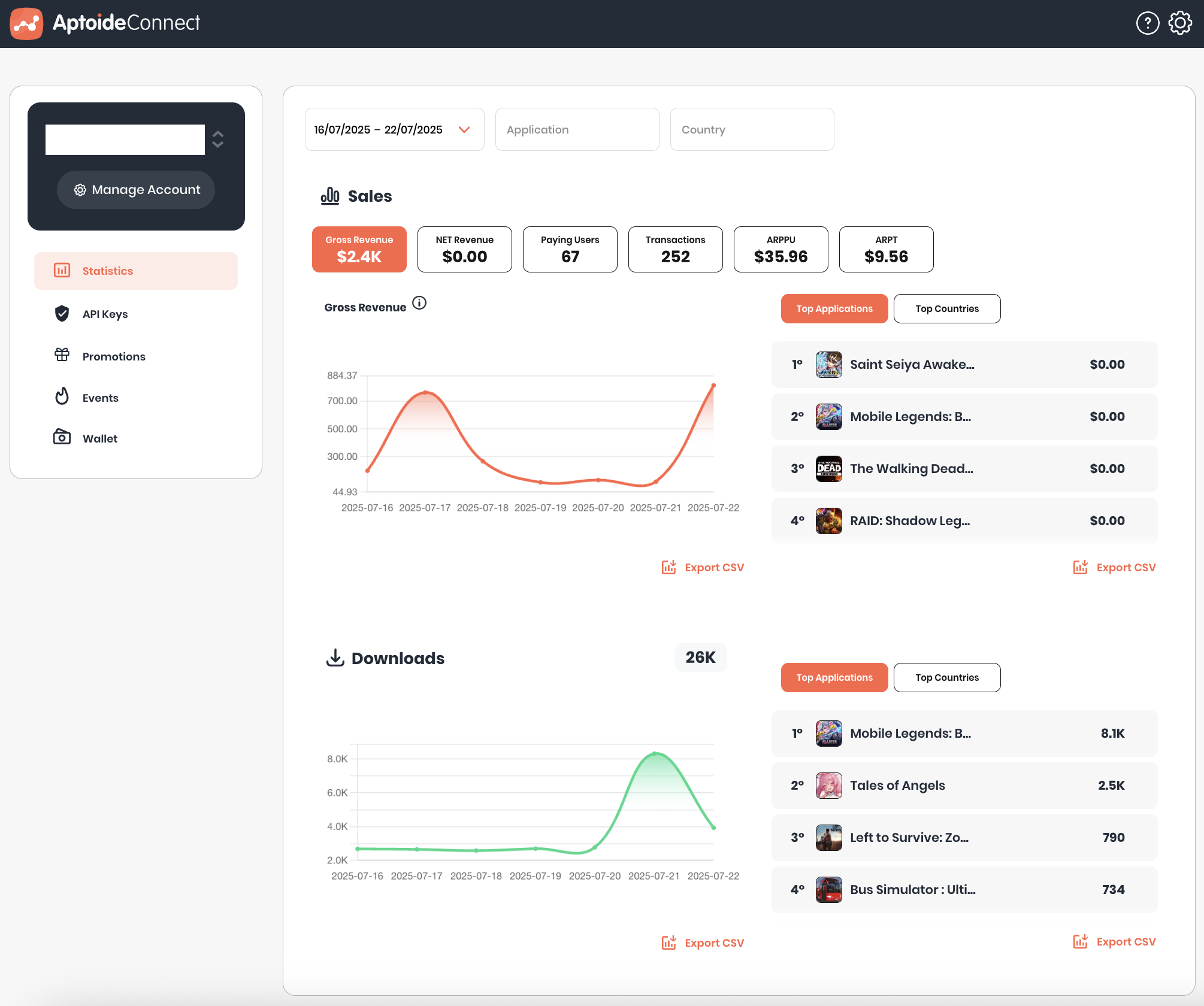Select the Gross Revenue metric card
The height and width of the screenshot is (1006, 1204).
359,249
